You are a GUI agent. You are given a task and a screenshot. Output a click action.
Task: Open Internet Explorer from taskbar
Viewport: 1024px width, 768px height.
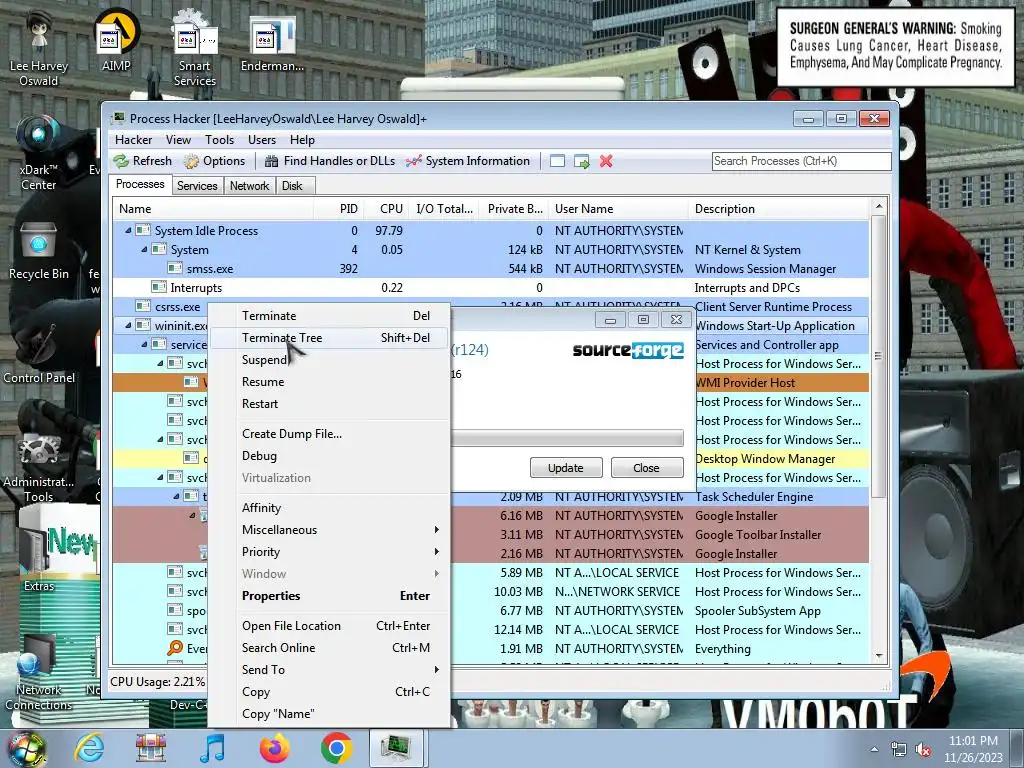(89, 748)
